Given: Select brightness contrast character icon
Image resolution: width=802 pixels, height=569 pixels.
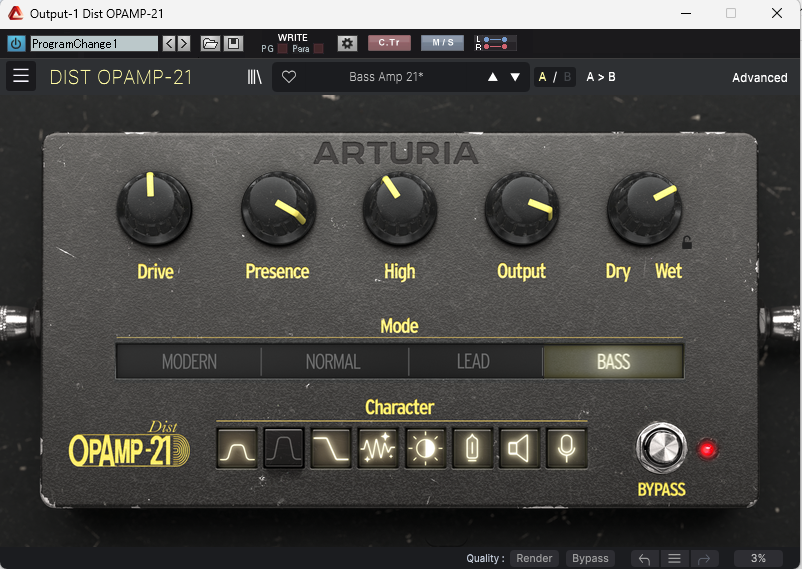Looking at the screenshot, I should (x=425, y=449).
